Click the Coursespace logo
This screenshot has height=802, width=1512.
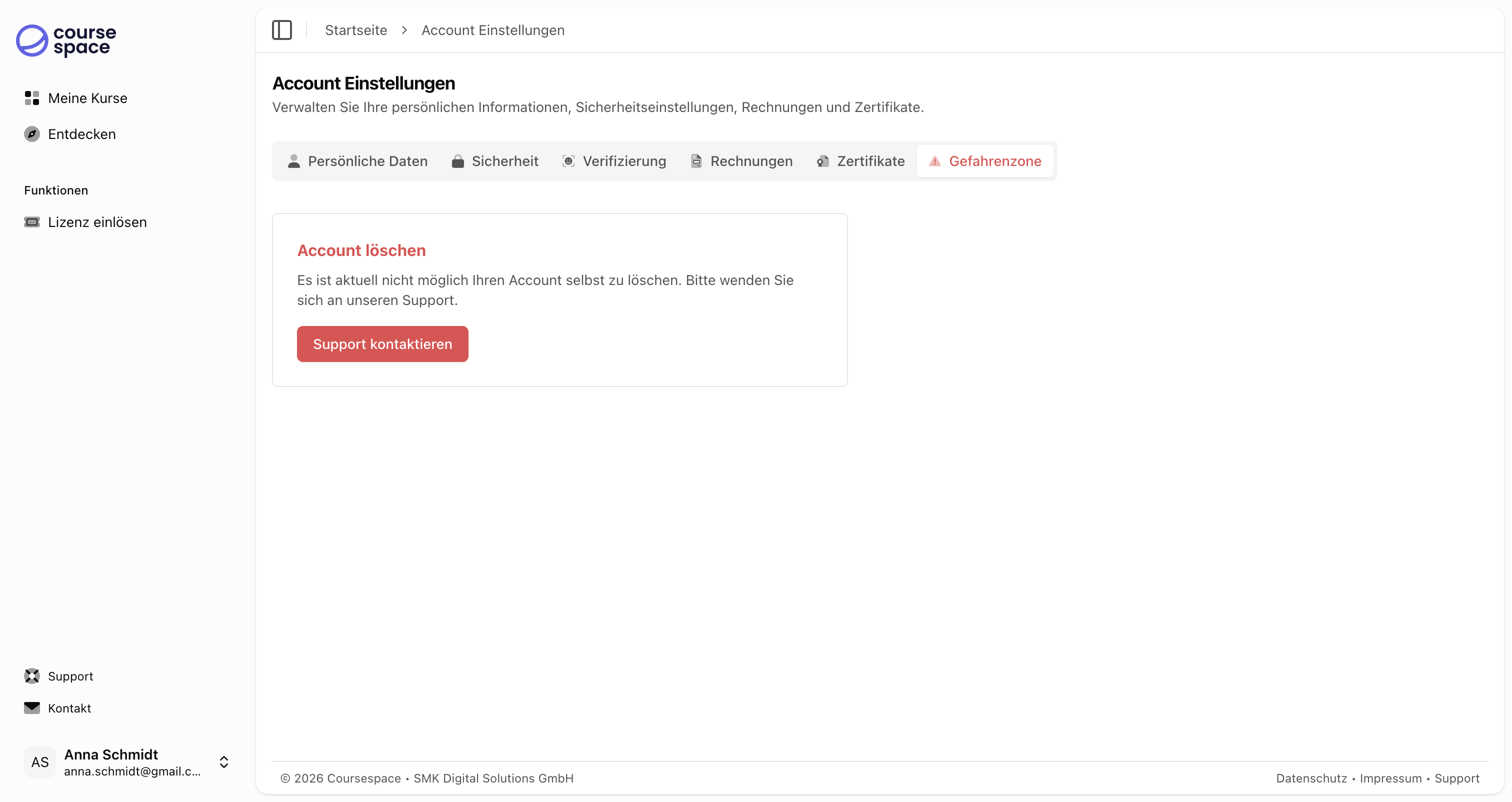[65, 40]
